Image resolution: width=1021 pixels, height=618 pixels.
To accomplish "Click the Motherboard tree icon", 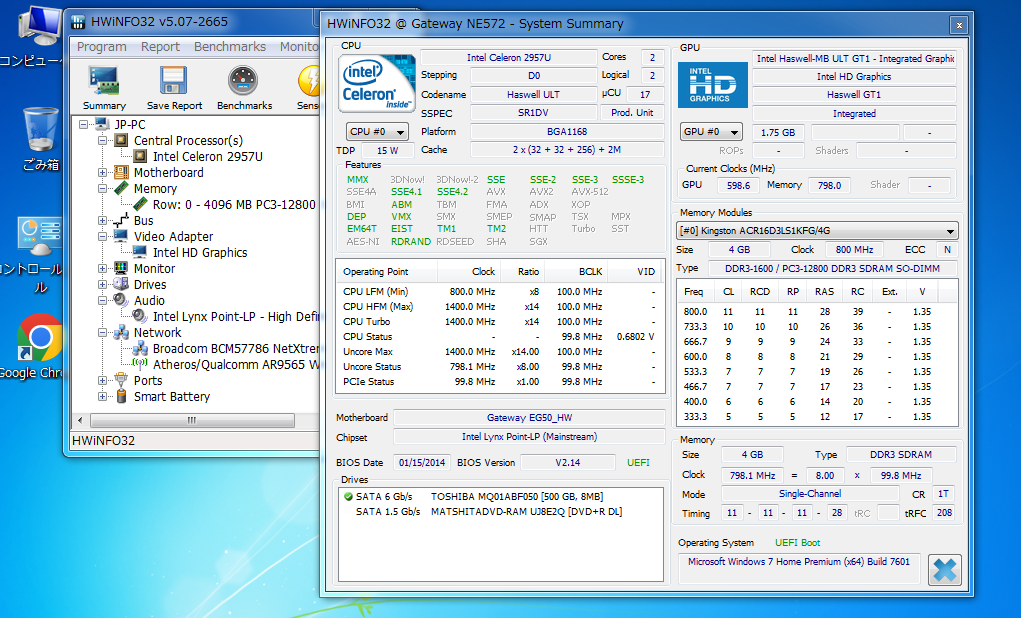I will coord(121,173).
